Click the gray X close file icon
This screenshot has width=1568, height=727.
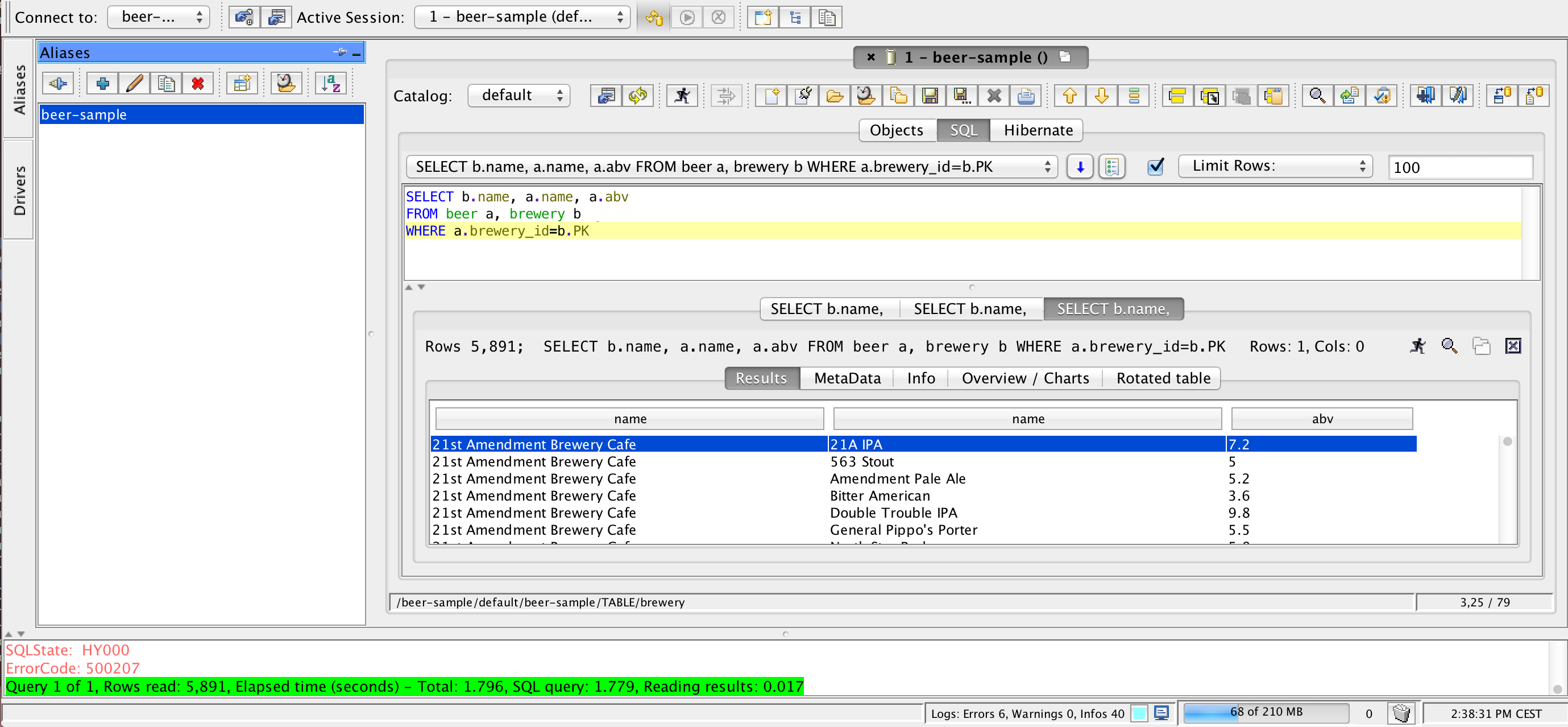[x=994, y=96]
